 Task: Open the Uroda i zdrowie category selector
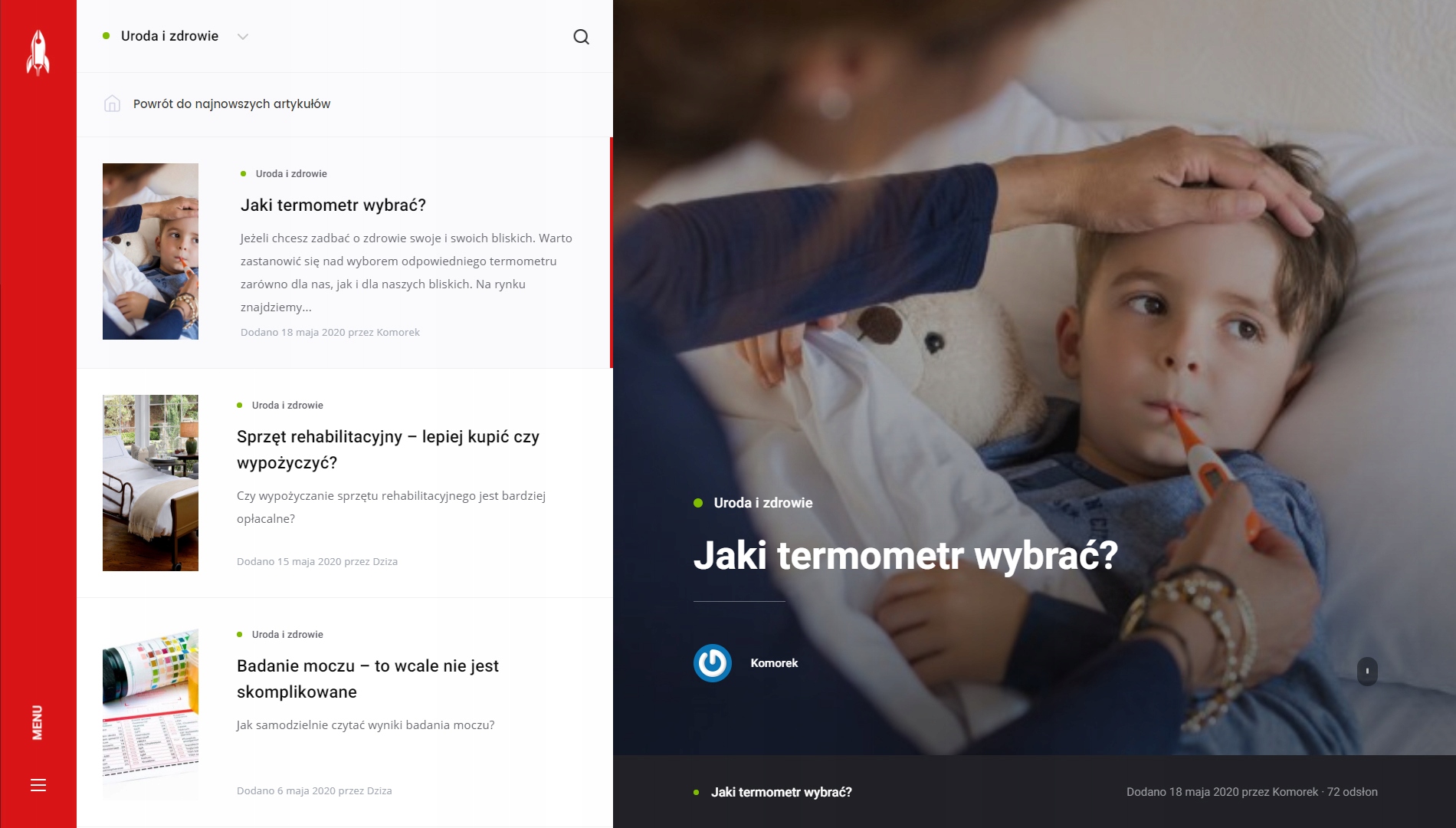176,36
